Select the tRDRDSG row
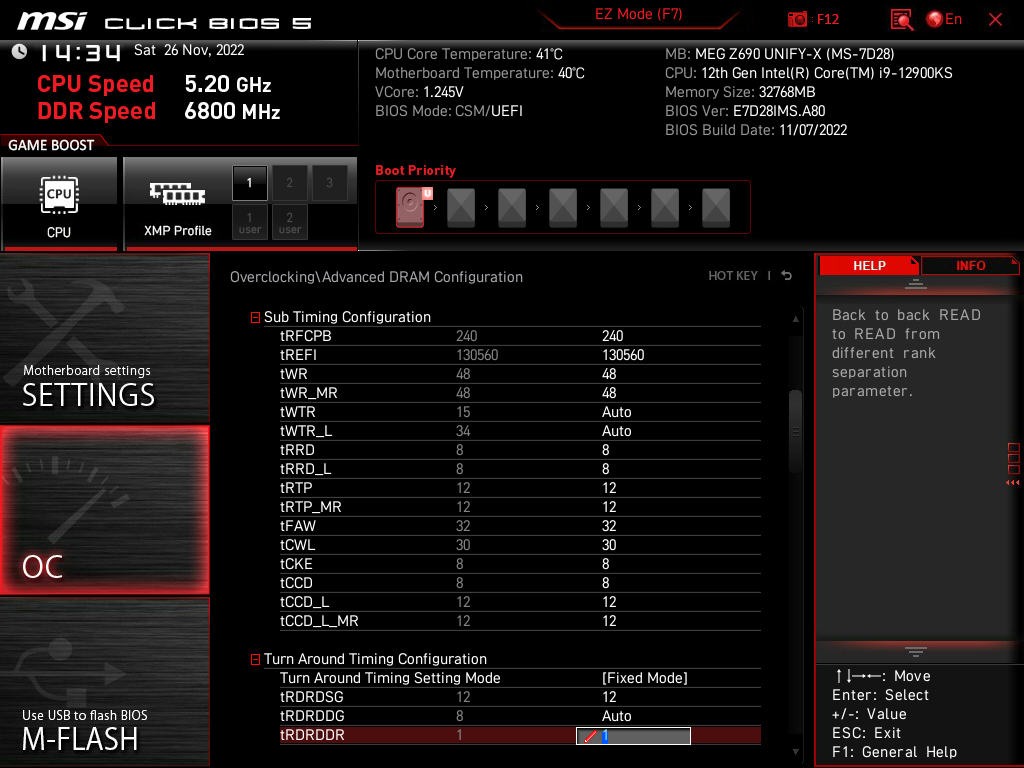1024x768 pixels. click(x=520, y=697)
